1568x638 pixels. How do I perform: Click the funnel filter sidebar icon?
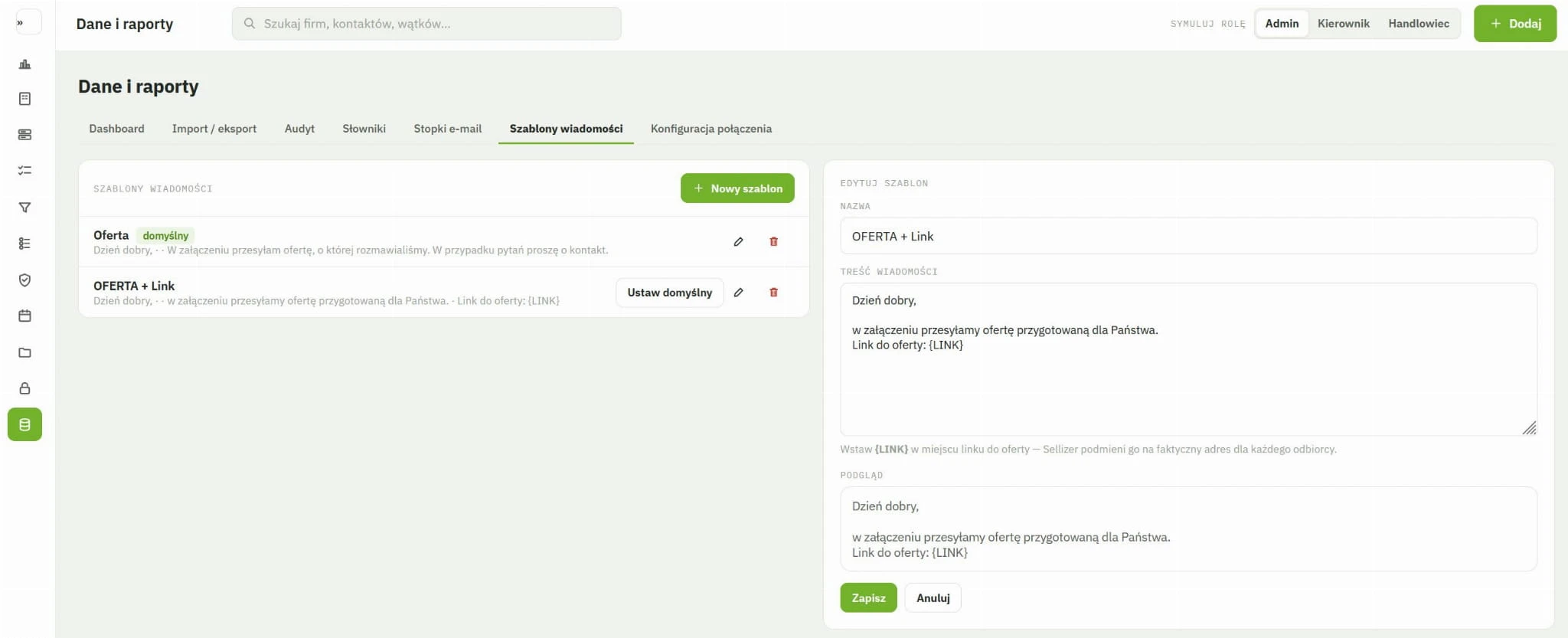pyautogui.click(x=24, y=208)
